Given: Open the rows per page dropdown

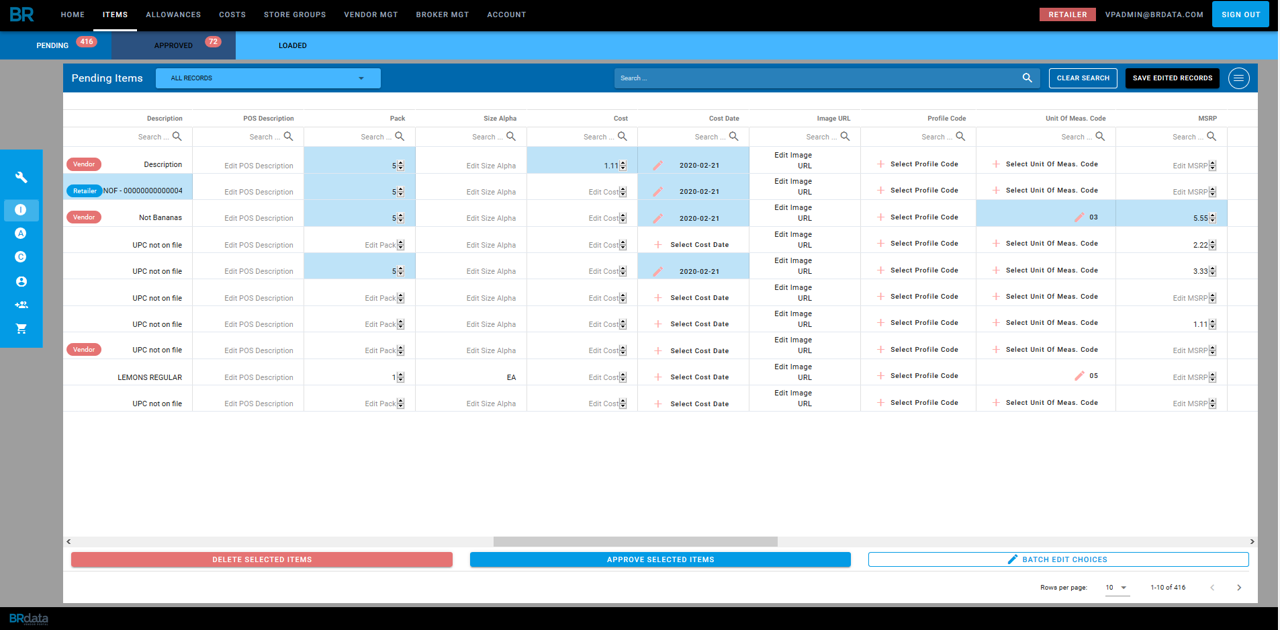Looking at the screenshot, I should pyautogui.click(x=1117, y=588).
